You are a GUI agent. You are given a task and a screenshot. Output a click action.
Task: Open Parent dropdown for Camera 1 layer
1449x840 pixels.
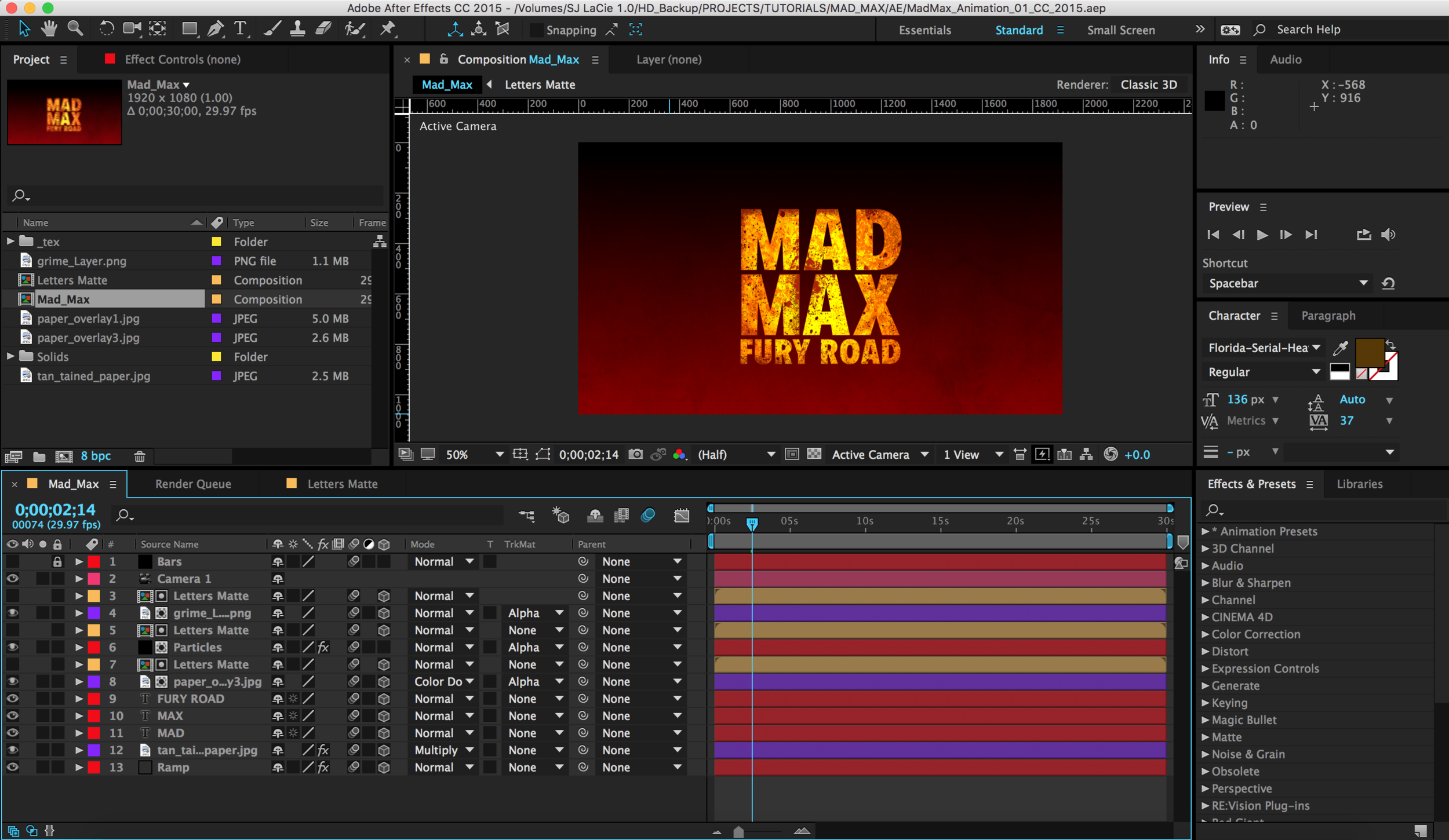[x=640, y=579]
